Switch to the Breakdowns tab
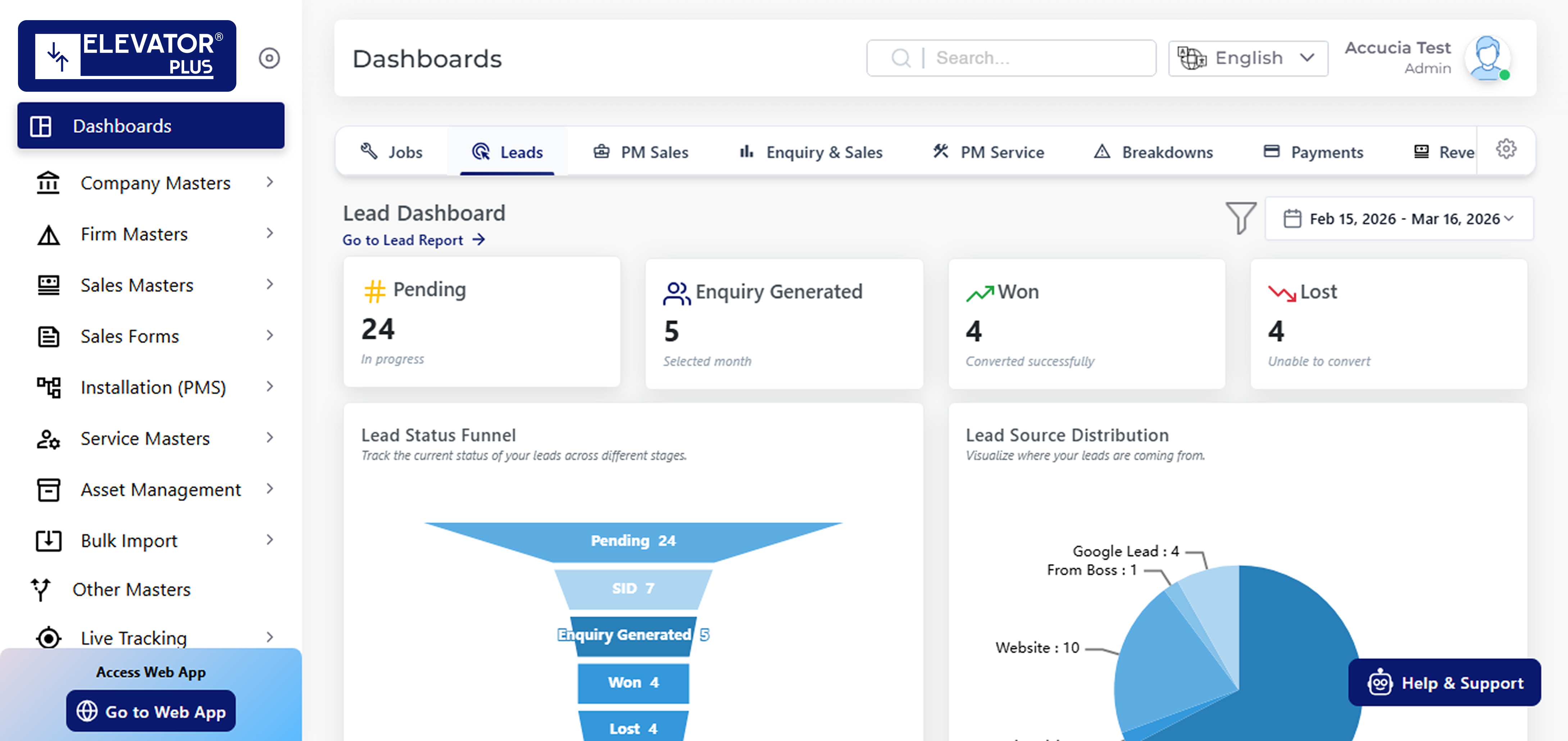 coord(1154,152)
